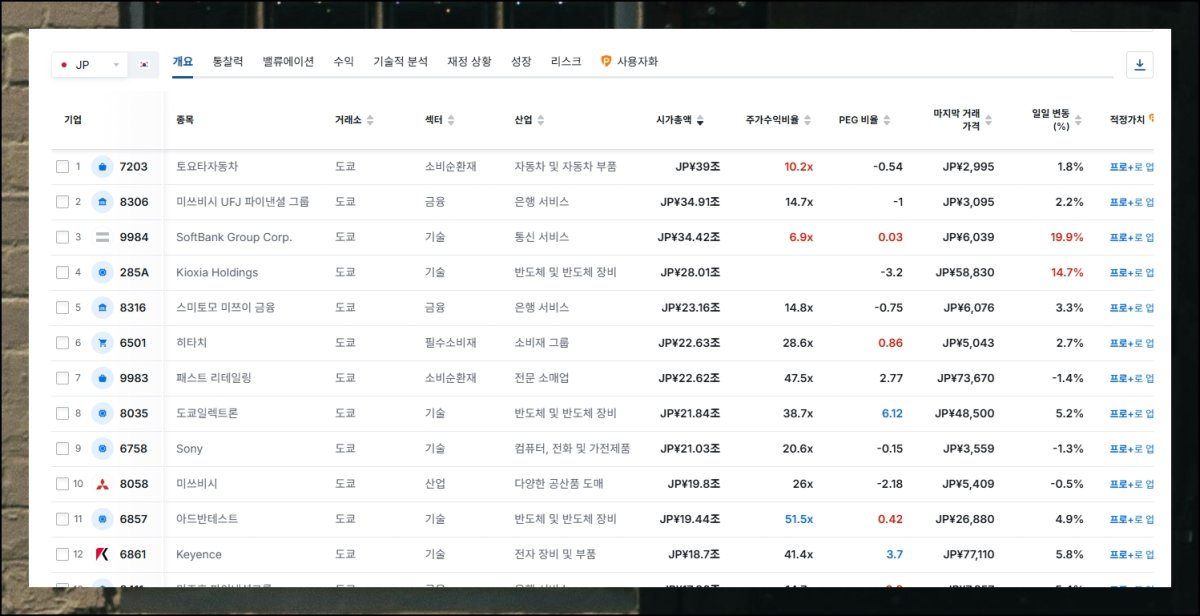Image resolution: width=1200 pixels, height=616 pixels.
Task: Open the 토요타자동차 stock link
Action: point(207,167)
